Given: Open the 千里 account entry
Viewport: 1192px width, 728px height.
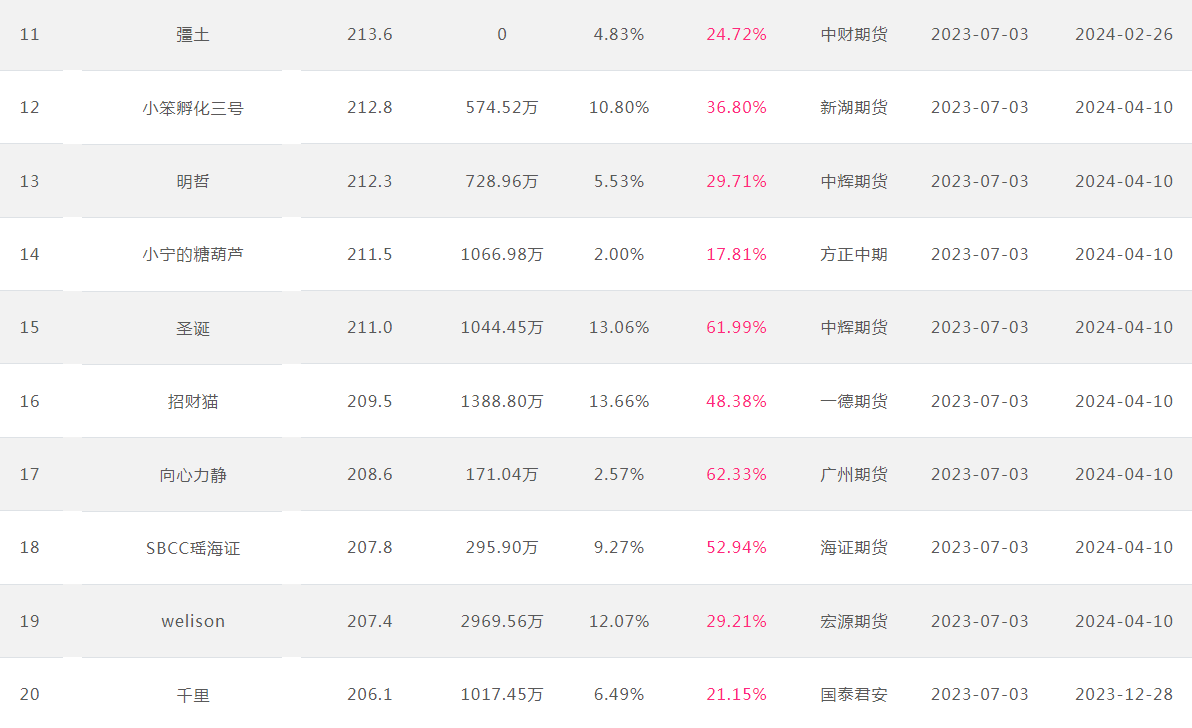Looking at the screenshot, I should 193,695.
